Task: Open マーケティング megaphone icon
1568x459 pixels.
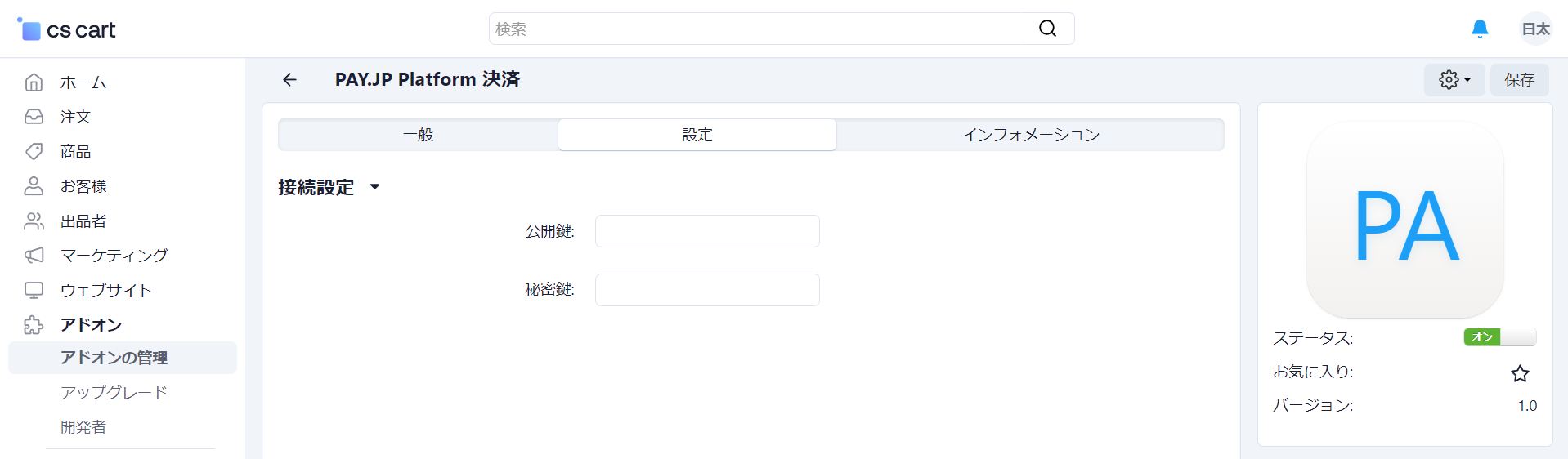Action: pyautogui.click(x=34, y=256)
